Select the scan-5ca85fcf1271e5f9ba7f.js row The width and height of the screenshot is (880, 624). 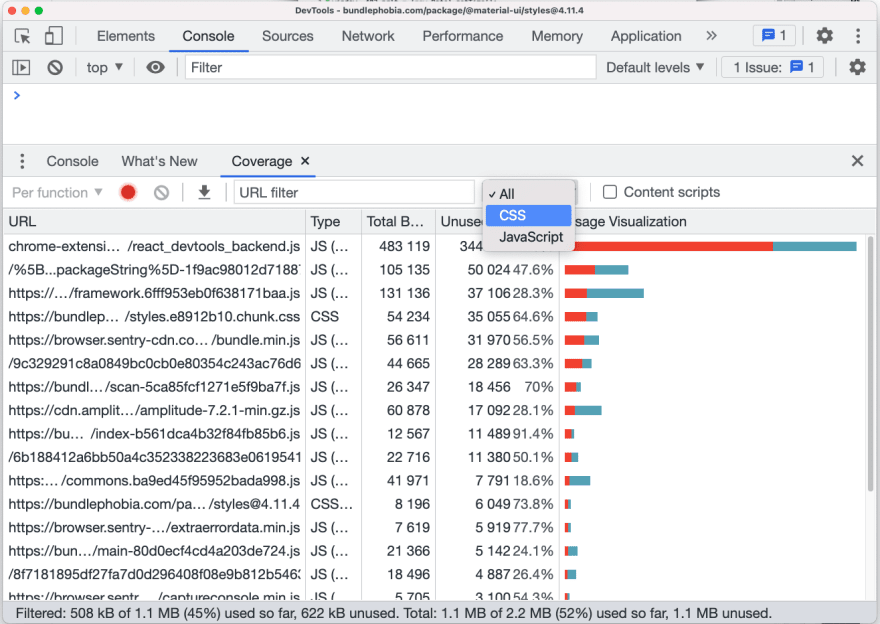(x=435, y=387)
